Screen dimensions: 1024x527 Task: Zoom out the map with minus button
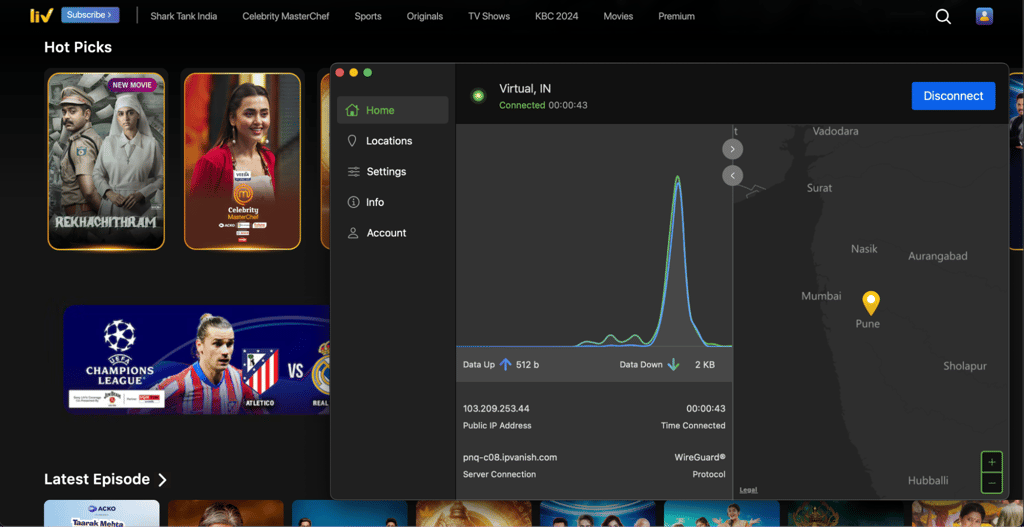point(991,483)
